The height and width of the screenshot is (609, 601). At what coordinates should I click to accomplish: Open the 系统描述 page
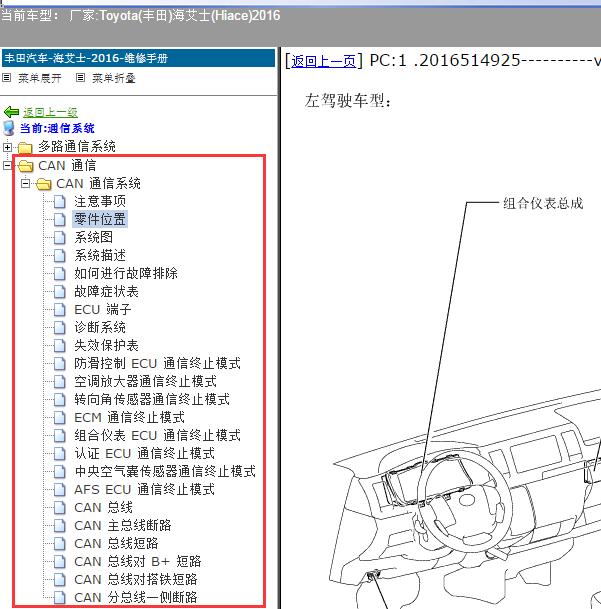tap(100, 256)
